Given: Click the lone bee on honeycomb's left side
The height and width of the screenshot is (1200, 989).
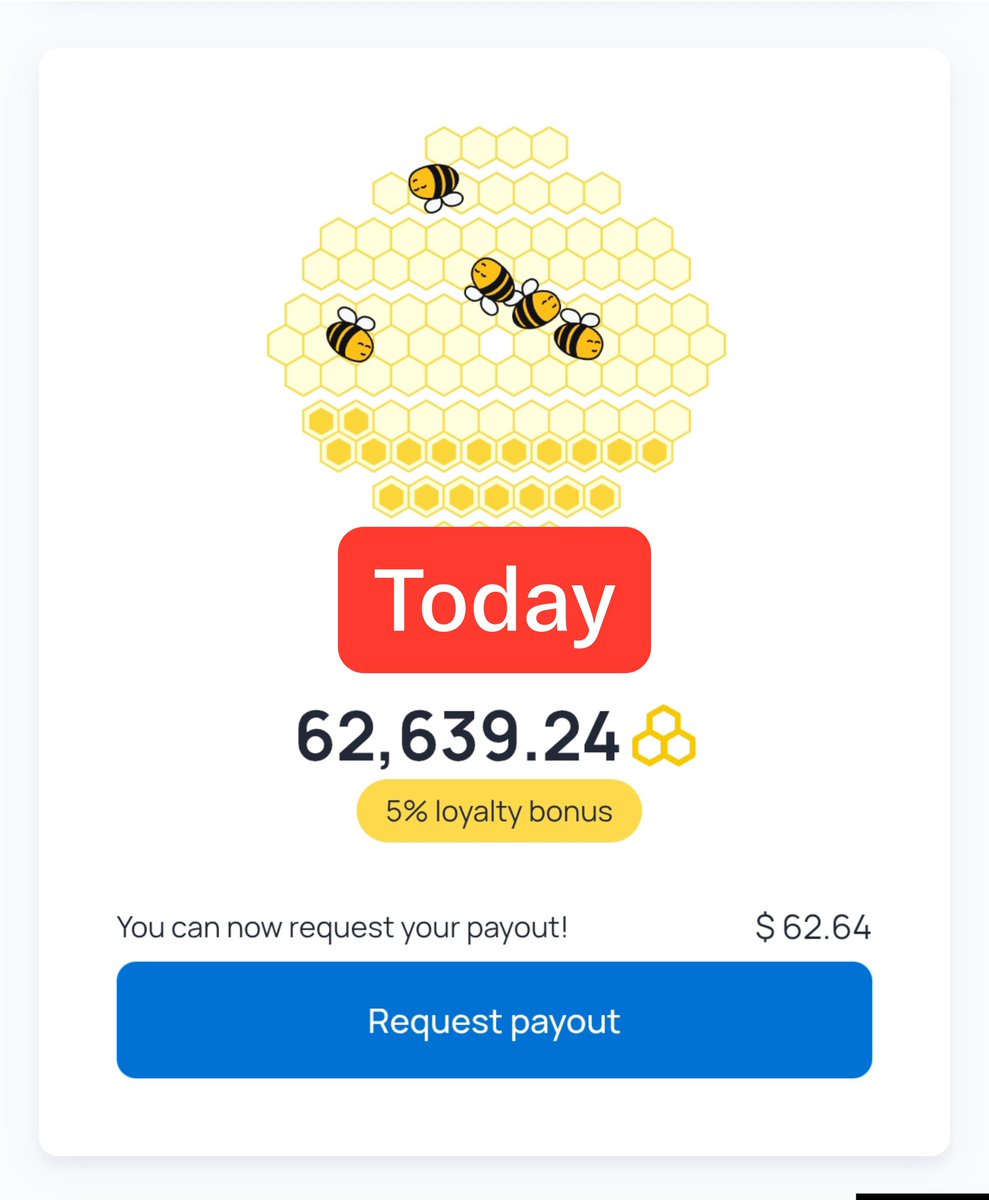Looking at the screenshot, I should tap(351, 335).
